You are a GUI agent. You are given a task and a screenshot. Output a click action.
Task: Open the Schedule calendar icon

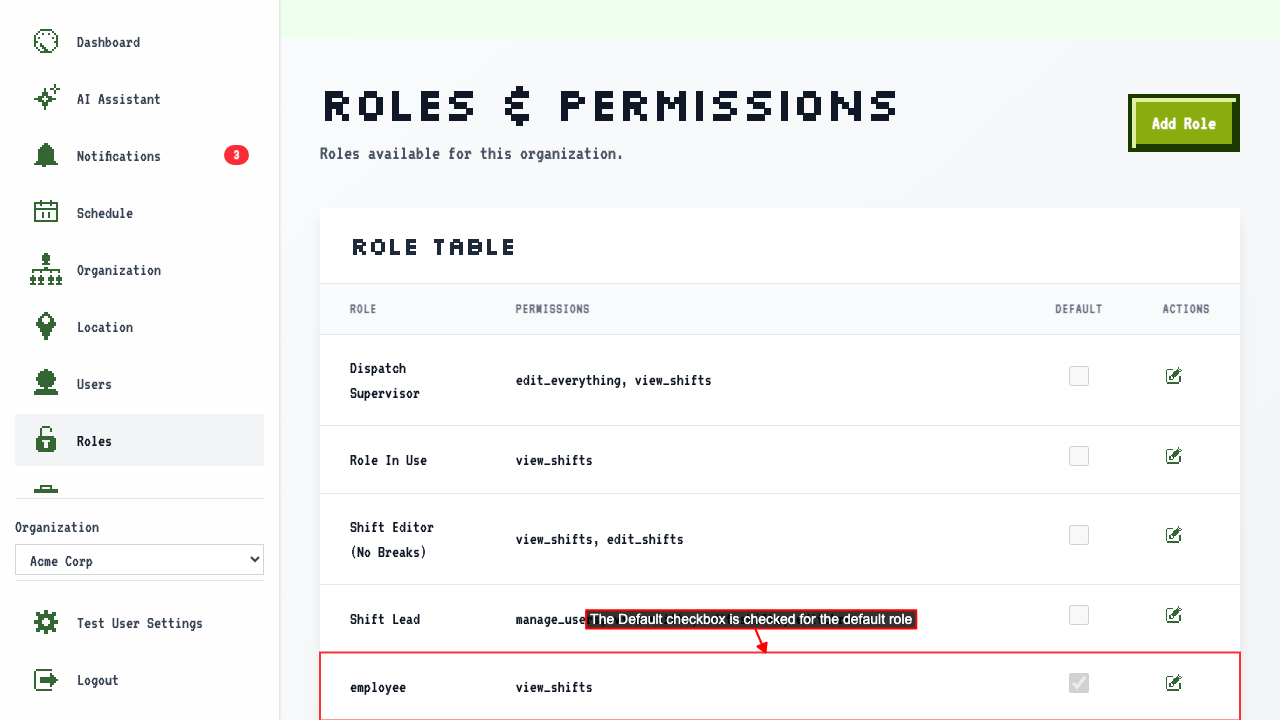[46, 212]
